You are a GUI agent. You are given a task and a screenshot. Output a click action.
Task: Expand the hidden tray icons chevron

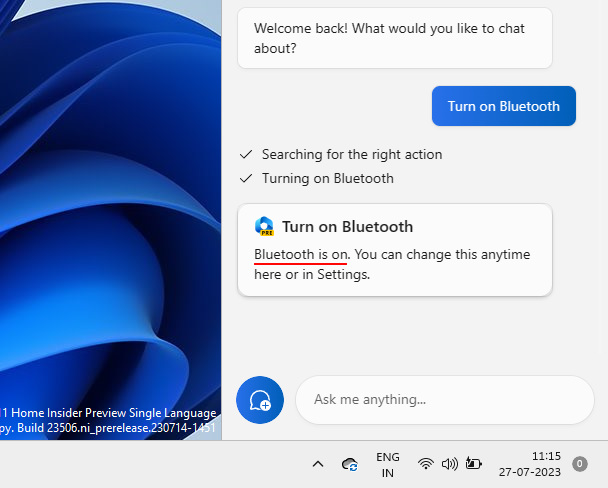tap(318, 464)
